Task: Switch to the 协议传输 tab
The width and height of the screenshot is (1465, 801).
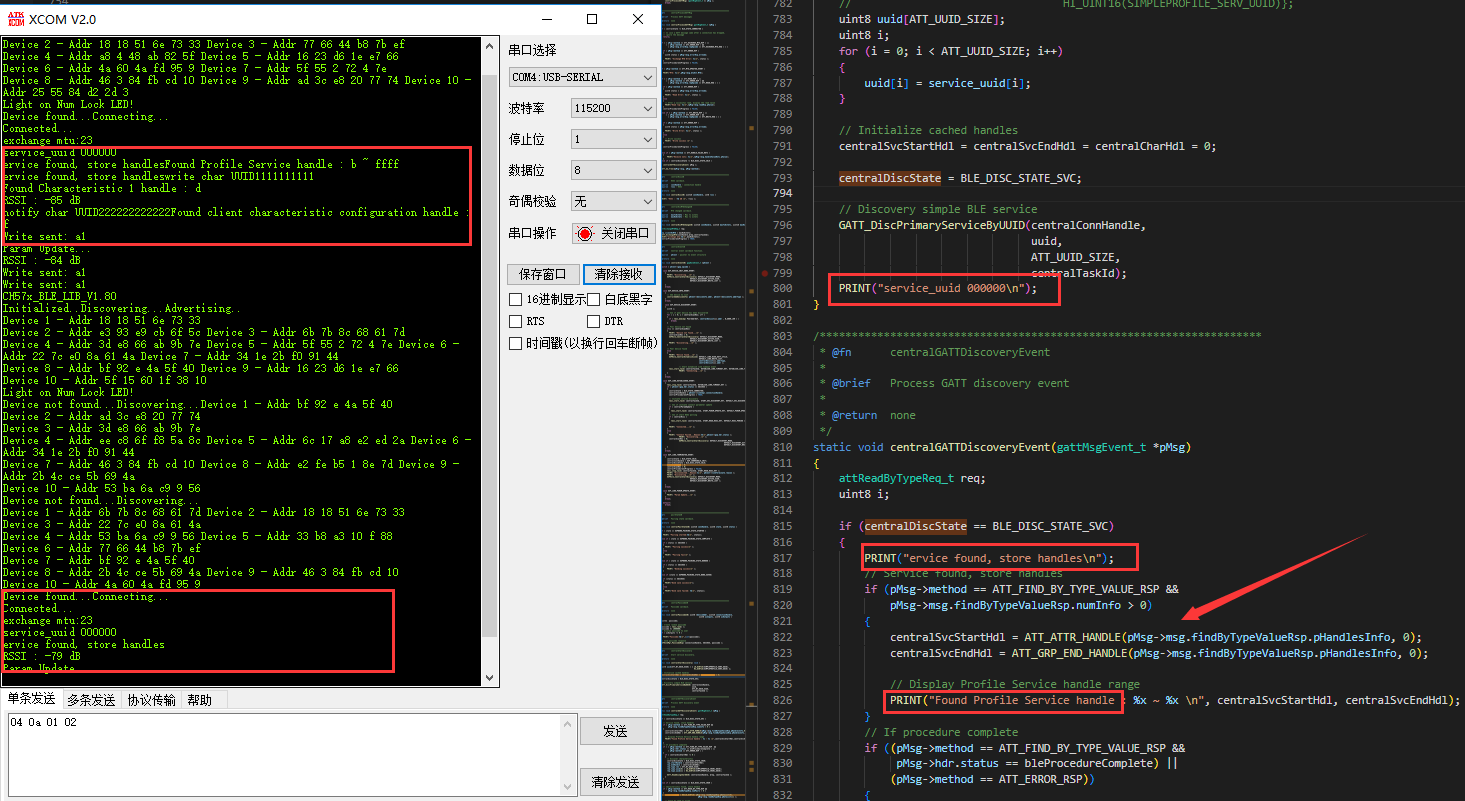Action: click(151, 700)
